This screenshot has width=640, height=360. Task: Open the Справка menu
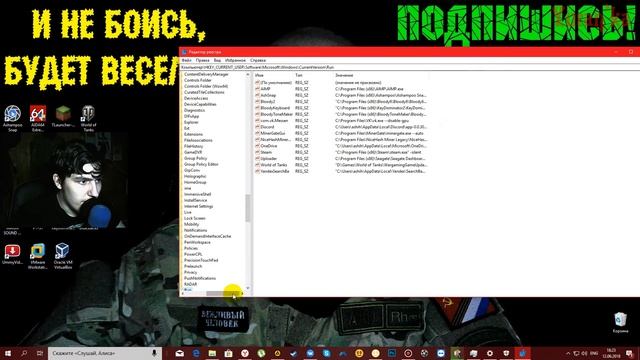tap(258, 60)
